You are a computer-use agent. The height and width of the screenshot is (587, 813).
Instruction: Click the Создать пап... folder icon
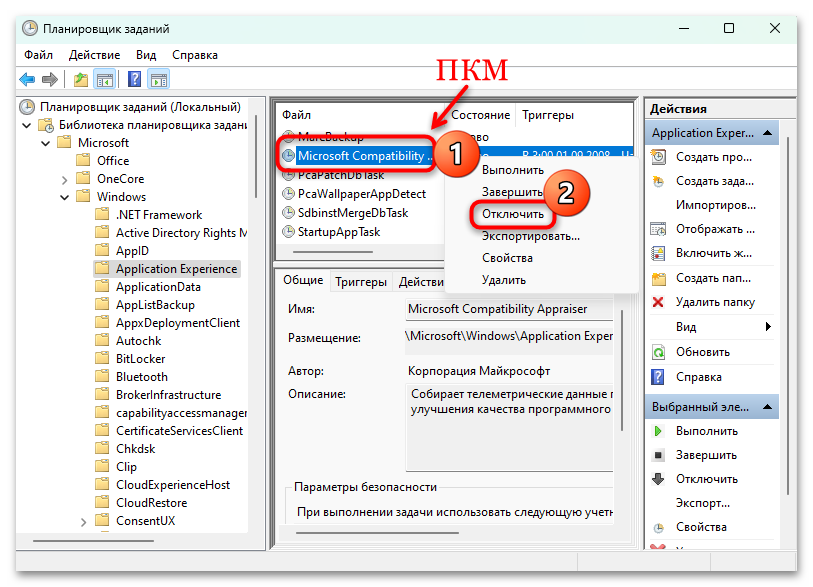[x=658, y=278]
